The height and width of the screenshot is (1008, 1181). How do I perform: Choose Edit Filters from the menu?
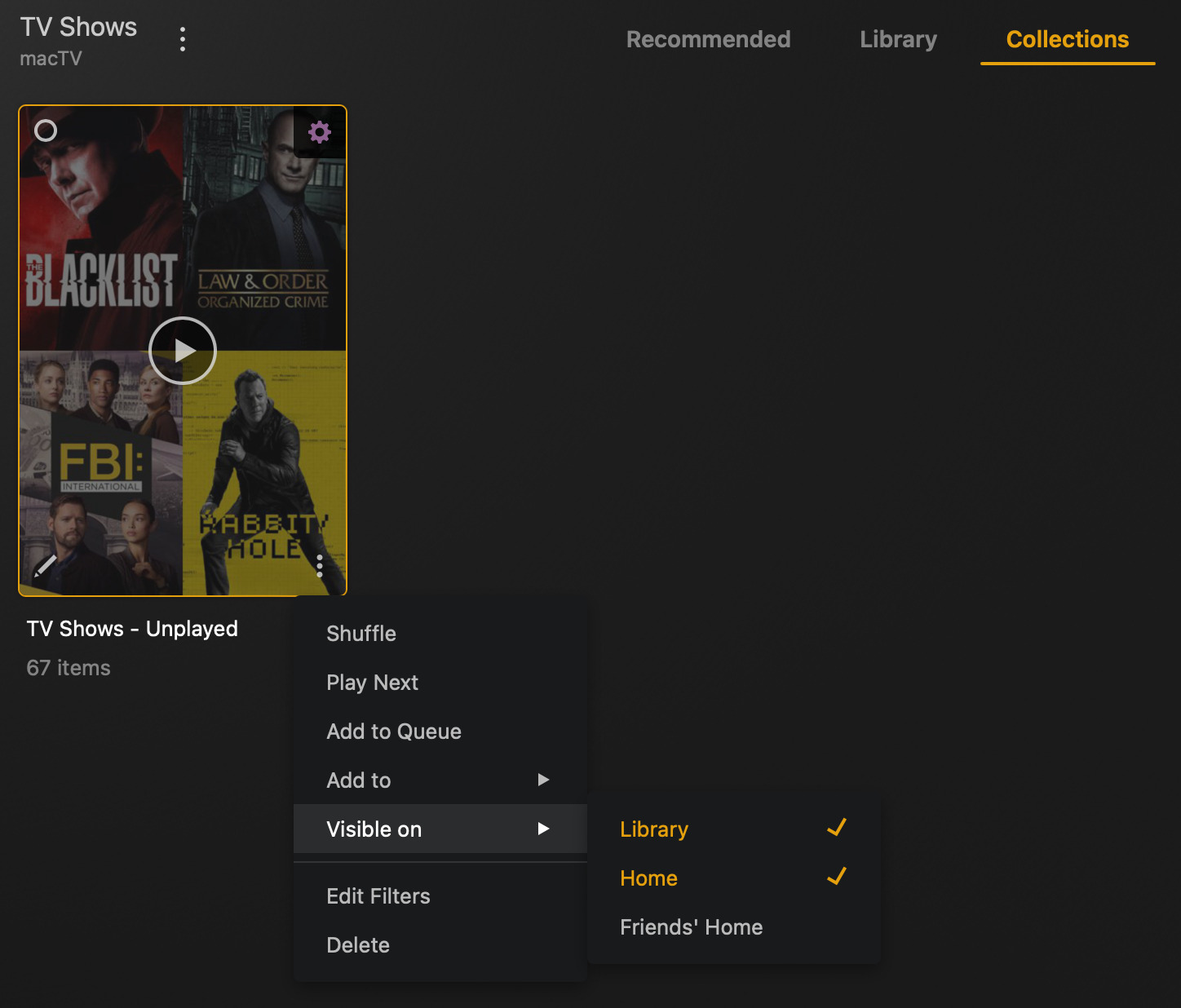440,896
